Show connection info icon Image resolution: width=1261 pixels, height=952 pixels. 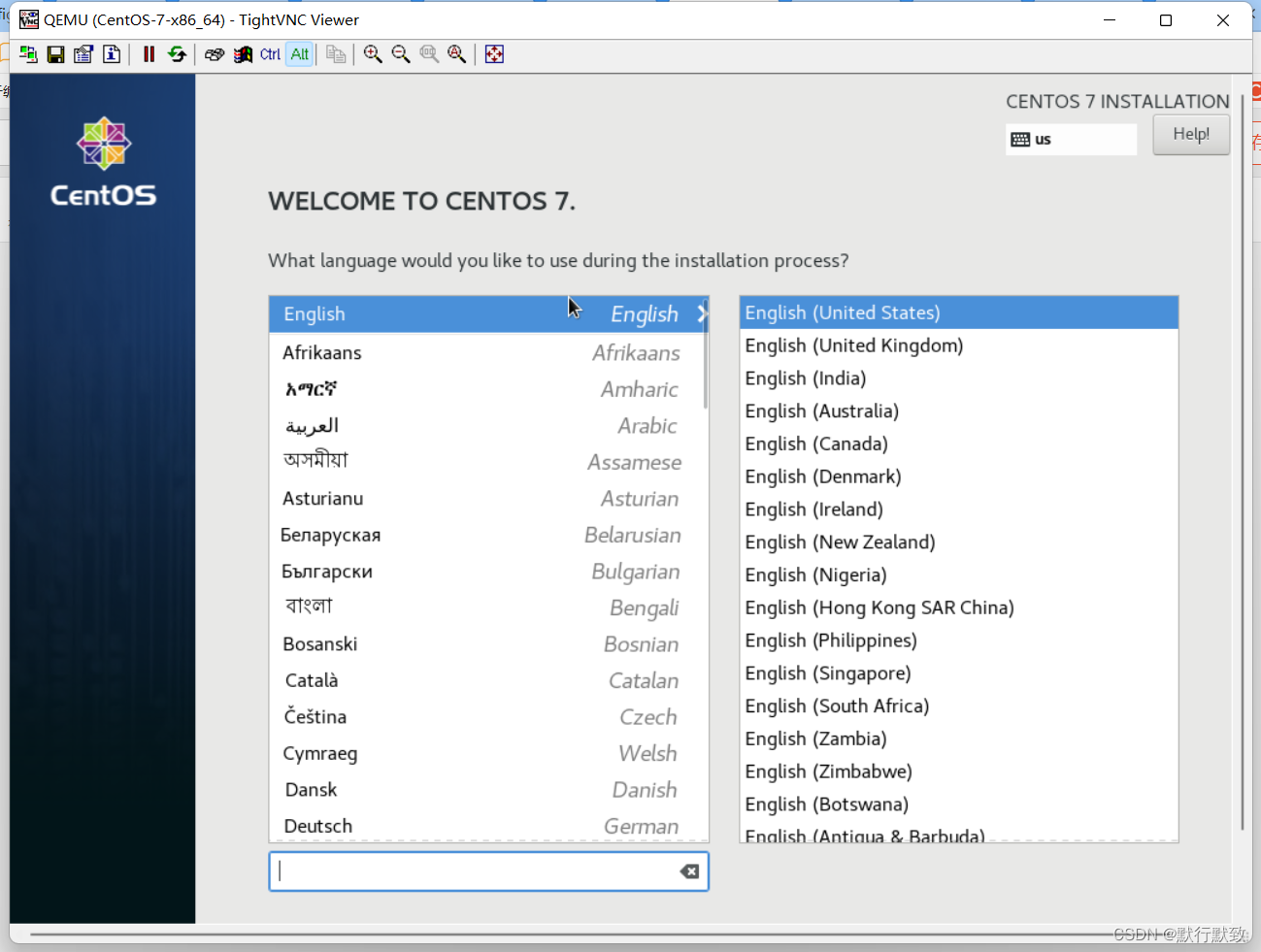point(112,54)
